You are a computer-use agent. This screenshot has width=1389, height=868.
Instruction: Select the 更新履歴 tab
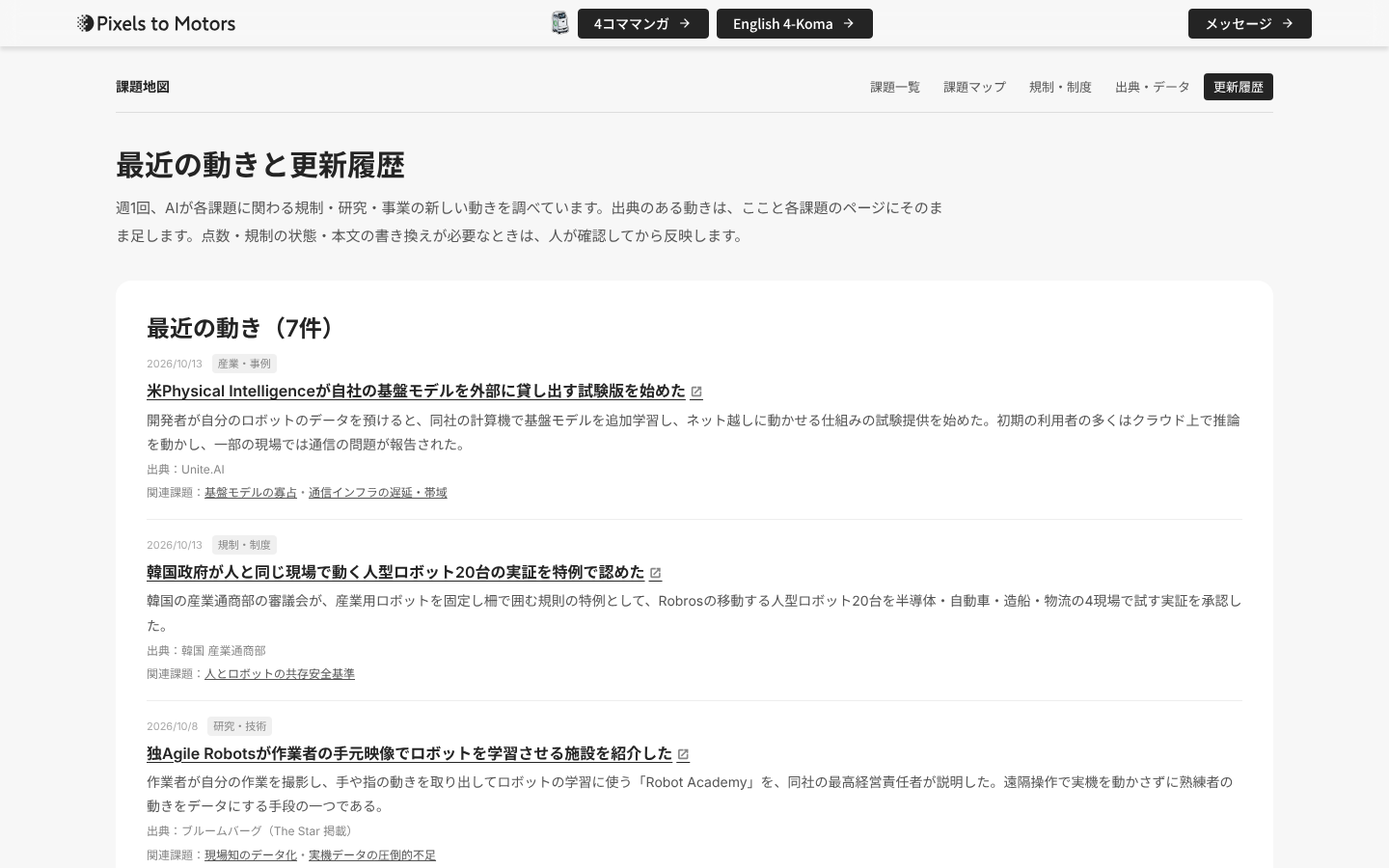(x=1239, y=87)
